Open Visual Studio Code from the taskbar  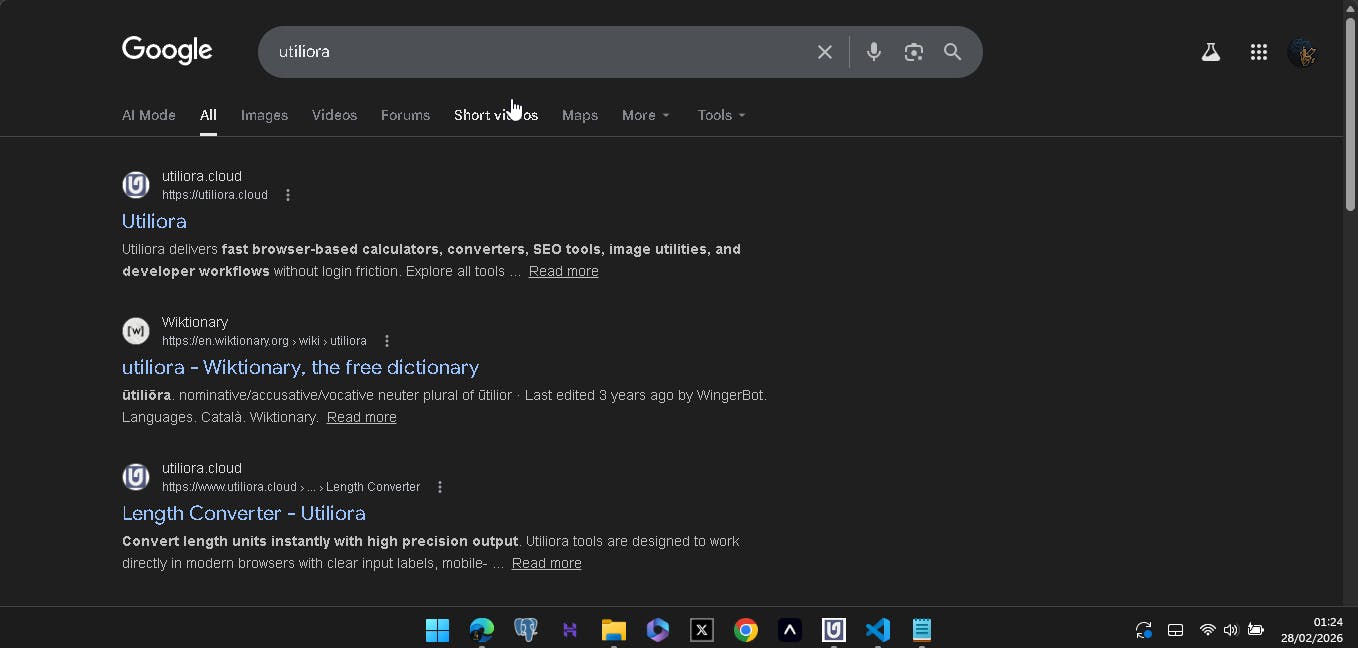[878, 630]
